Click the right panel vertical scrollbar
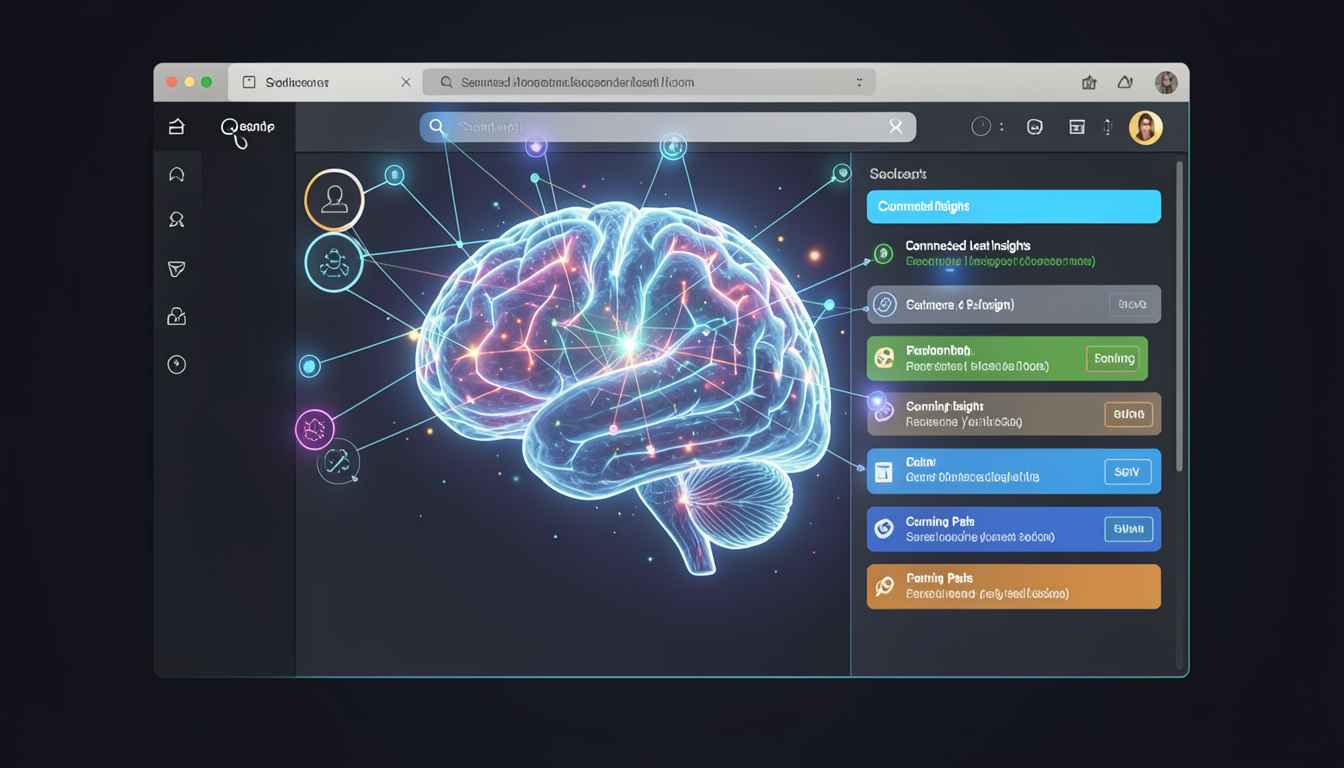This screenshot has width=1344, height=768. 1180,316
